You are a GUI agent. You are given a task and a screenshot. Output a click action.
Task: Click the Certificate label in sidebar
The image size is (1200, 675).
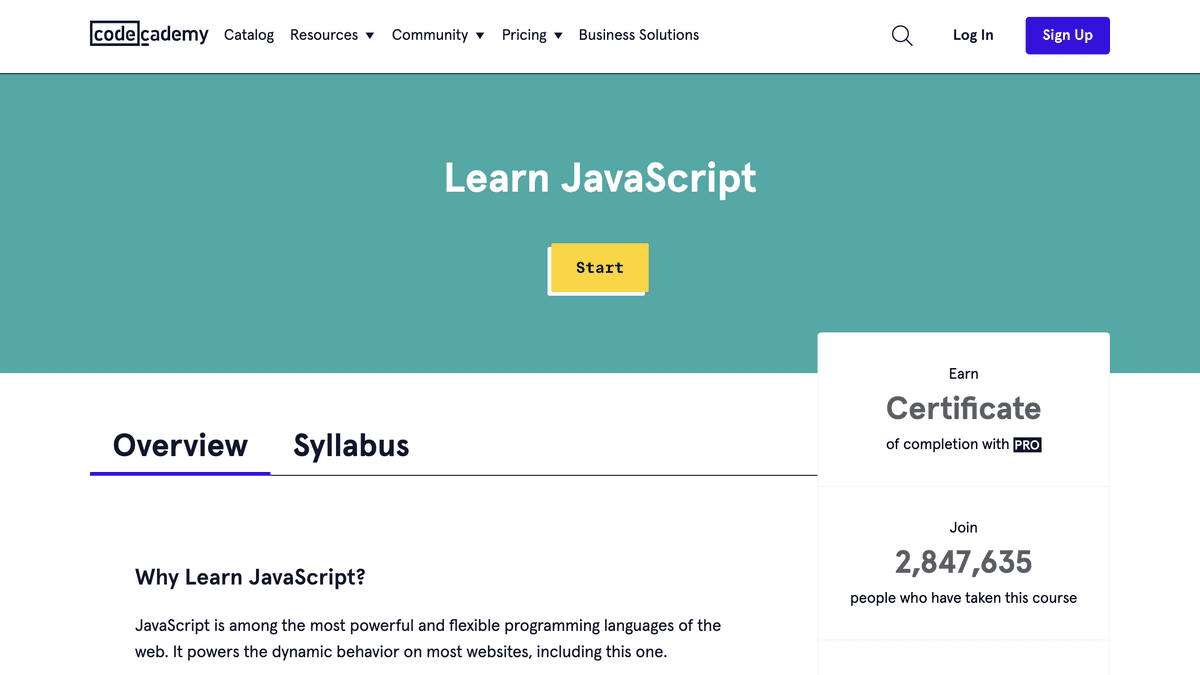pos(962,408)
